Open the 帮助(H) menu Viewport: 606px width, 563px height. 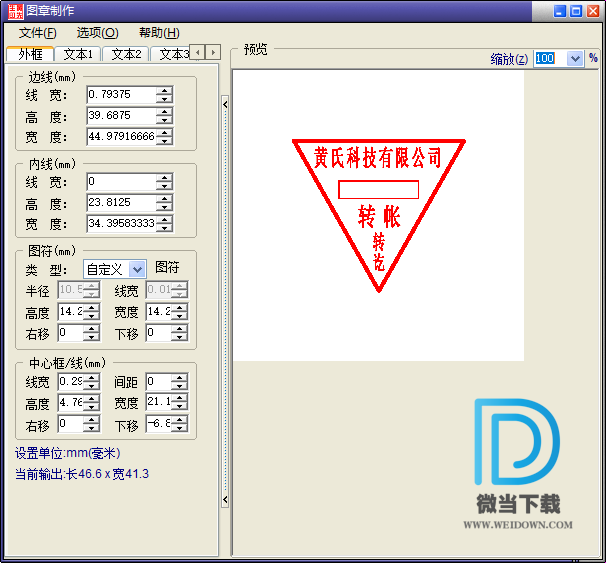159,33
